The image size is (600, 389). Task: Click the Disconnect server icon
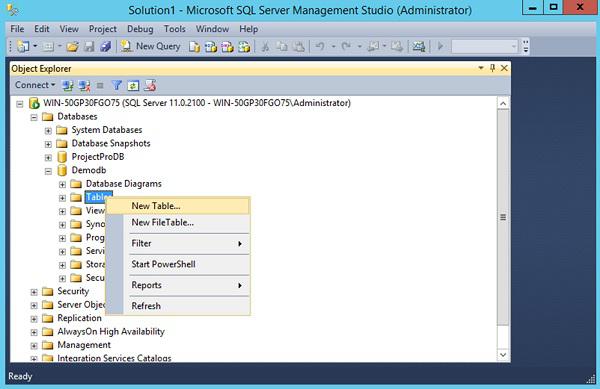coord(85,85)
